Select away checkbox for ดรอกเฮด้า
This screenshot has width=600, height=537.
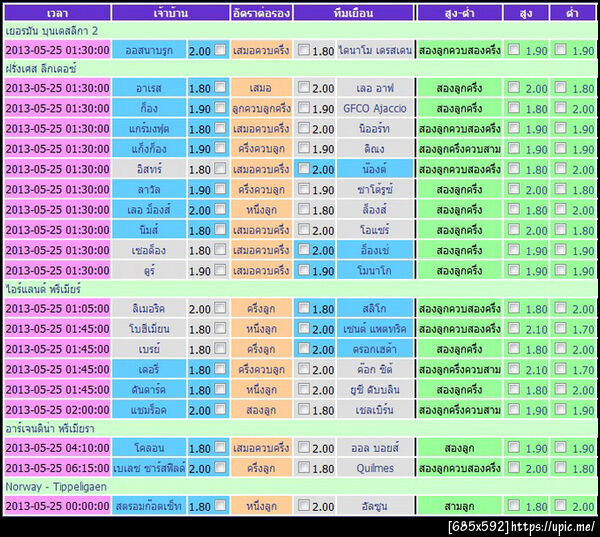(x=304, y=348)
